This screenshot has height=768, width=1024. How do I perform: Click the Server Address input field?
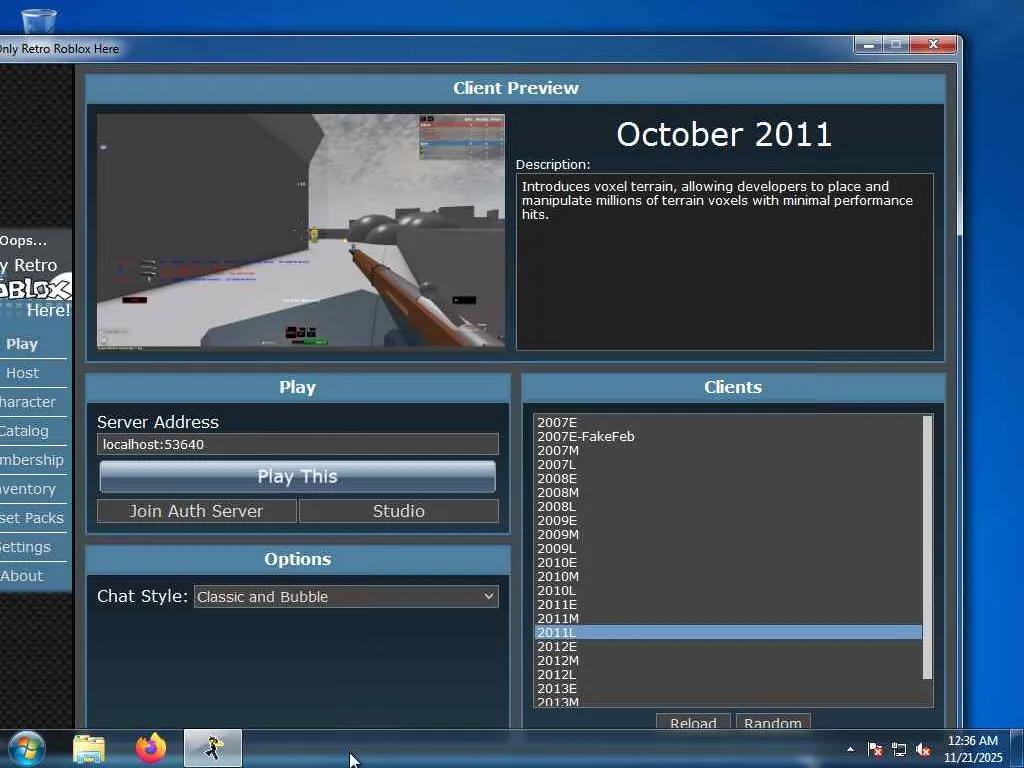tap(298, 444)
